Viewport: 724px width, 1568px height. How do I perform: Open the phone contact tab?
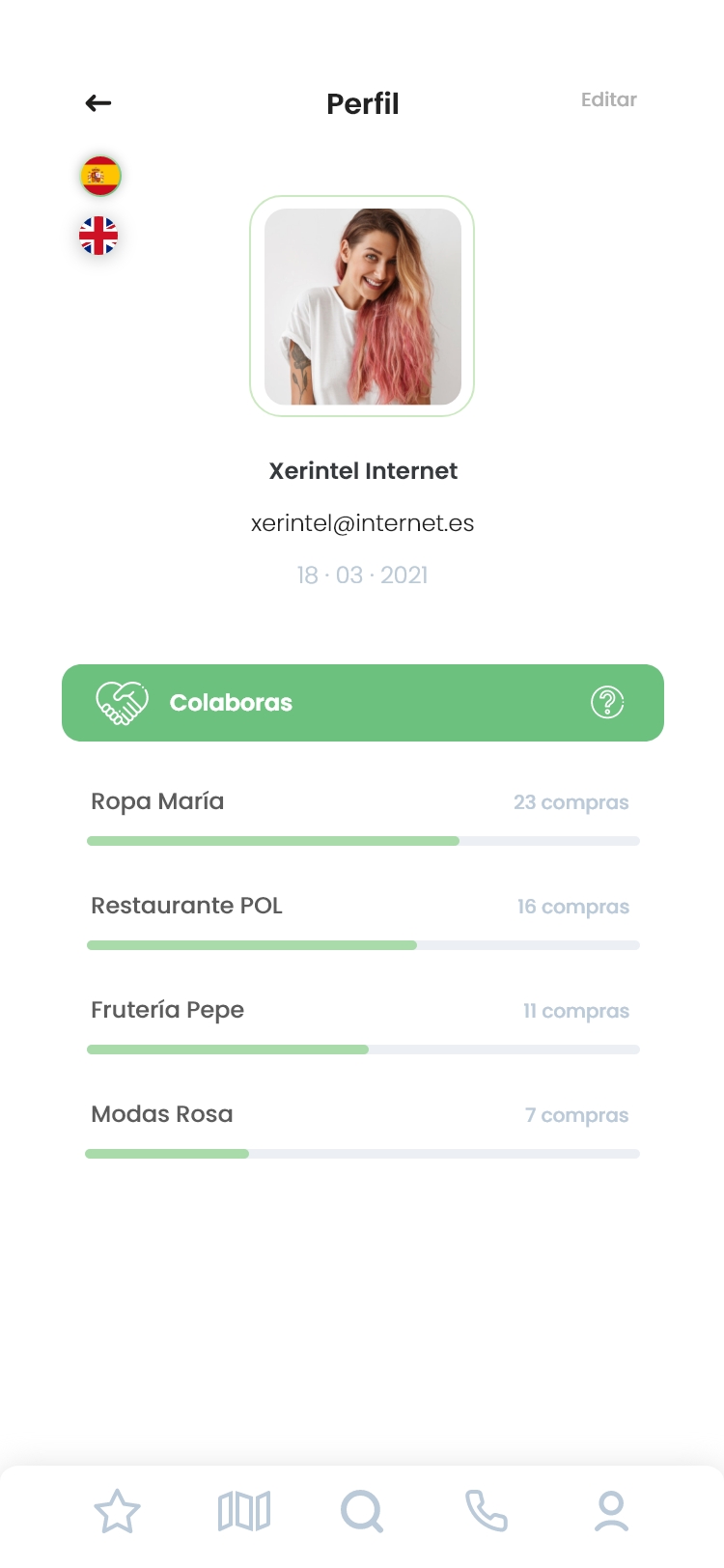click(x=487, y=1511)
